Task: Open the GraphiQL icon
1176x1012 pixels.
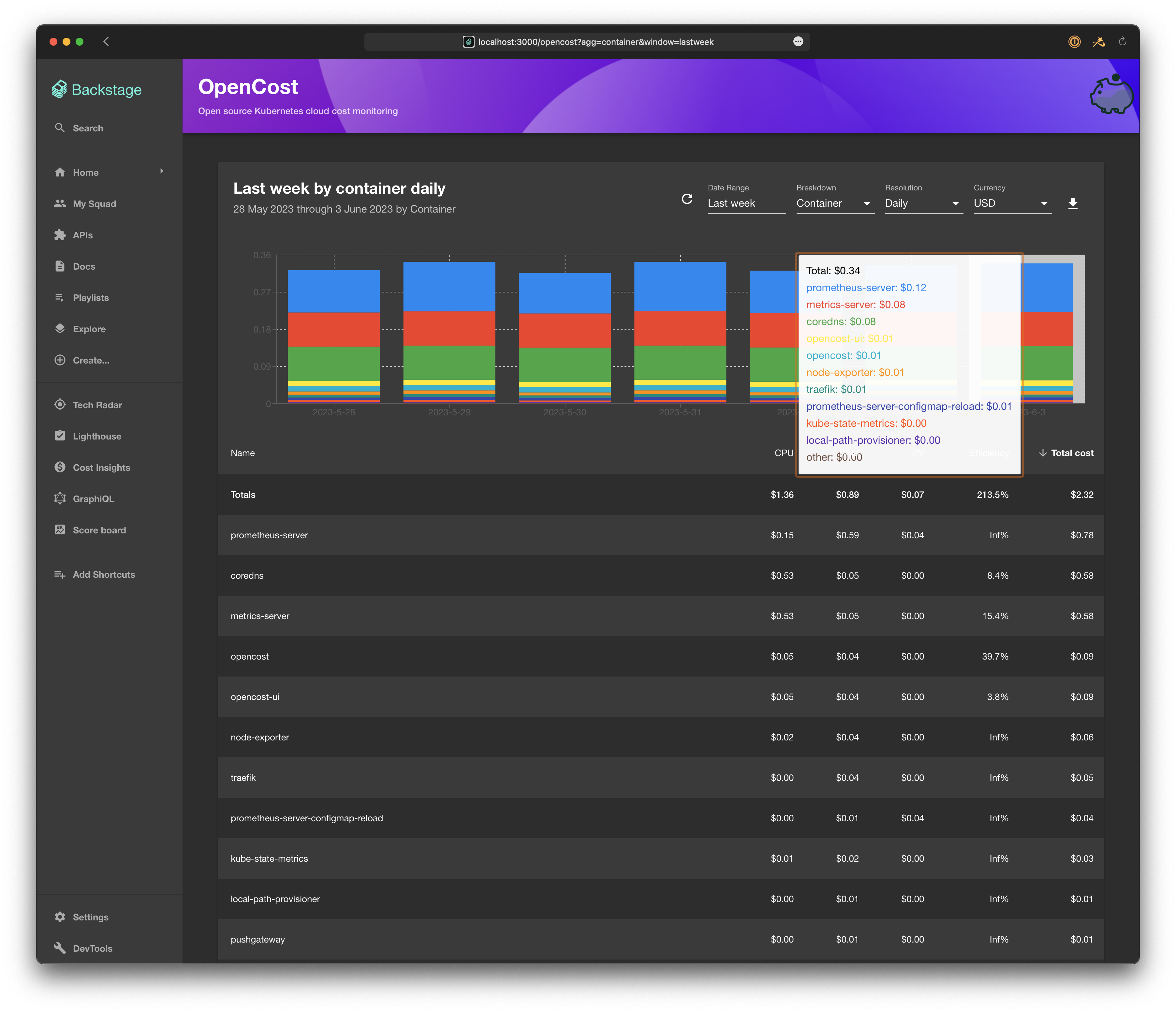Action: point(60,498)
